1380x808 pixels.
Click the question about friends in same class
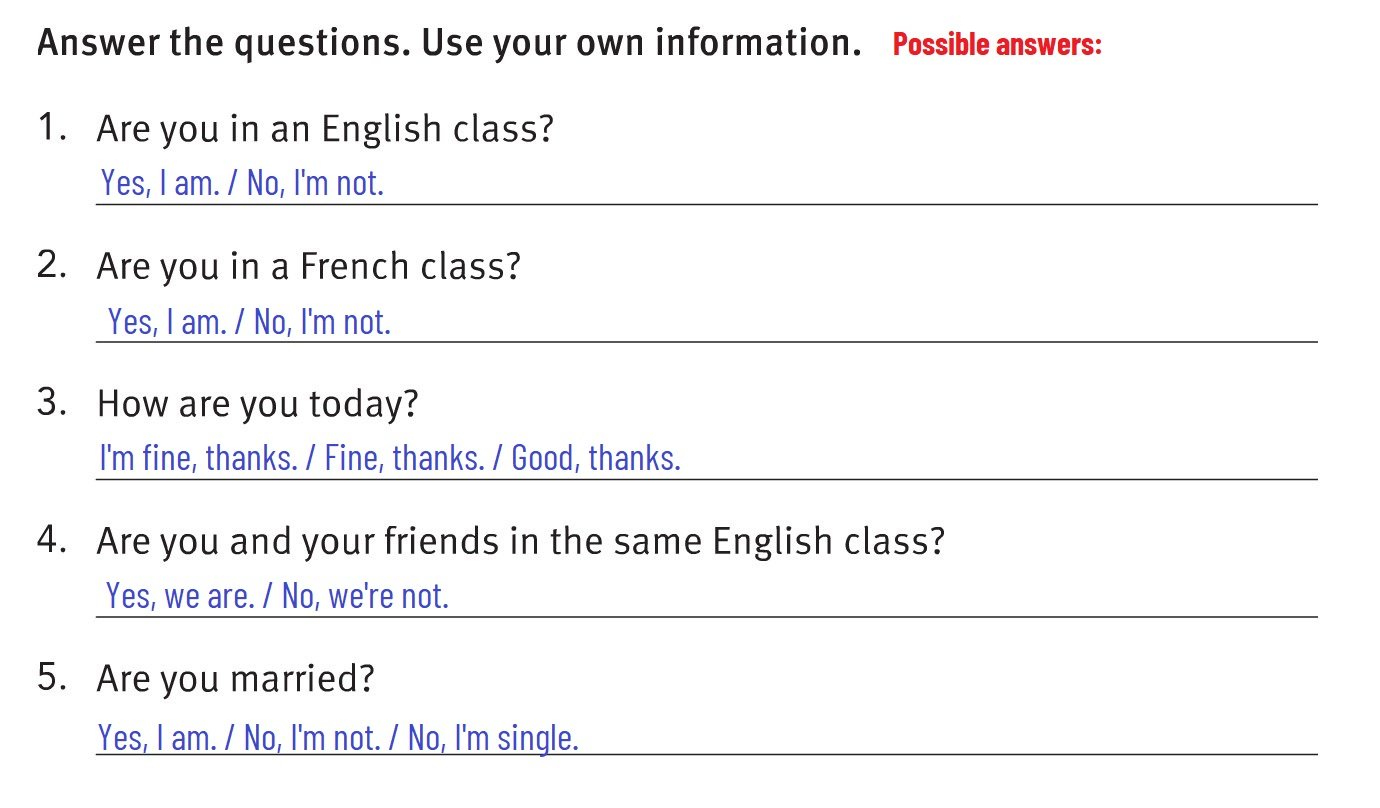point(520,541)
